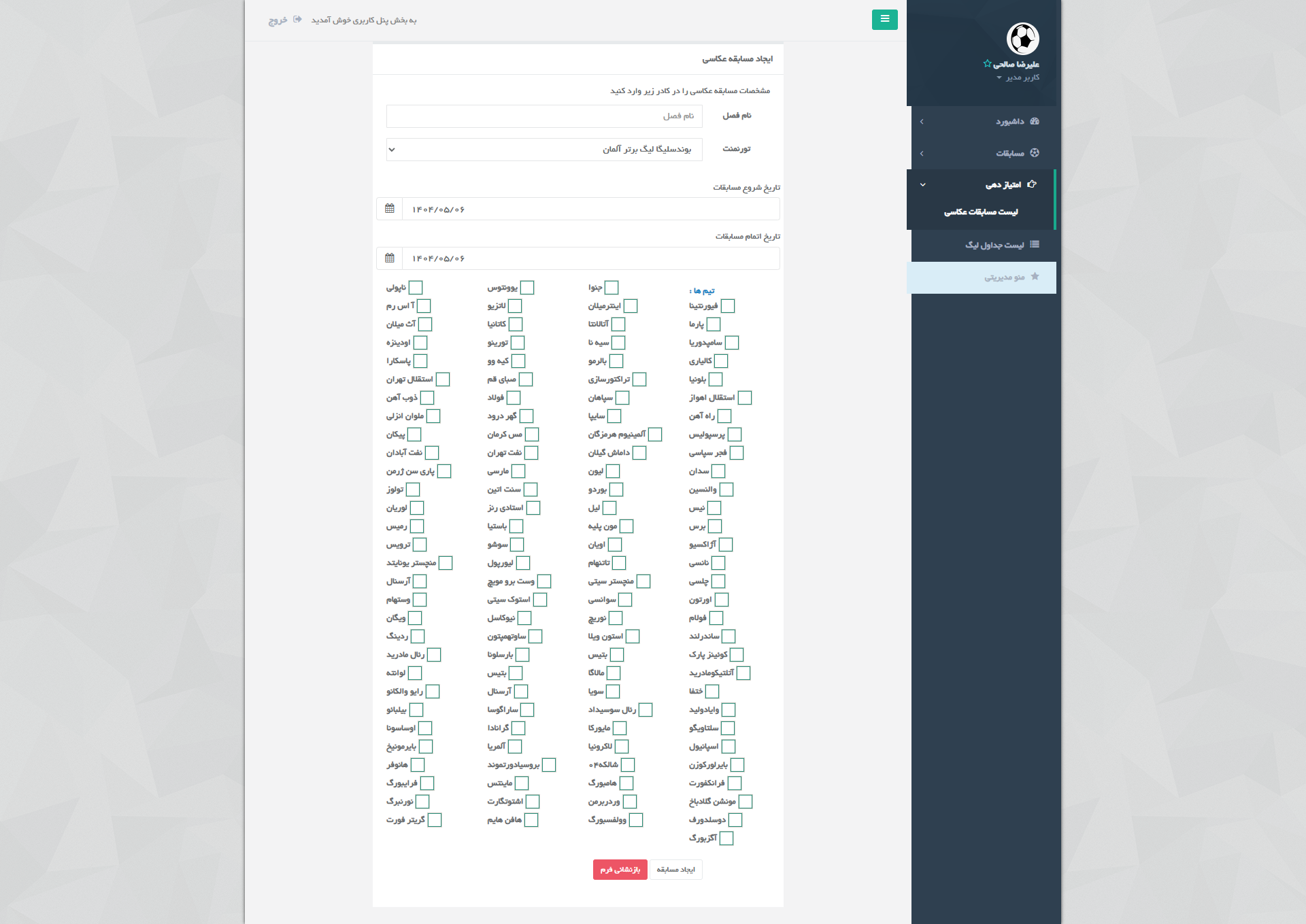Click the soccer ball profile avatar

pos(1022,39)
